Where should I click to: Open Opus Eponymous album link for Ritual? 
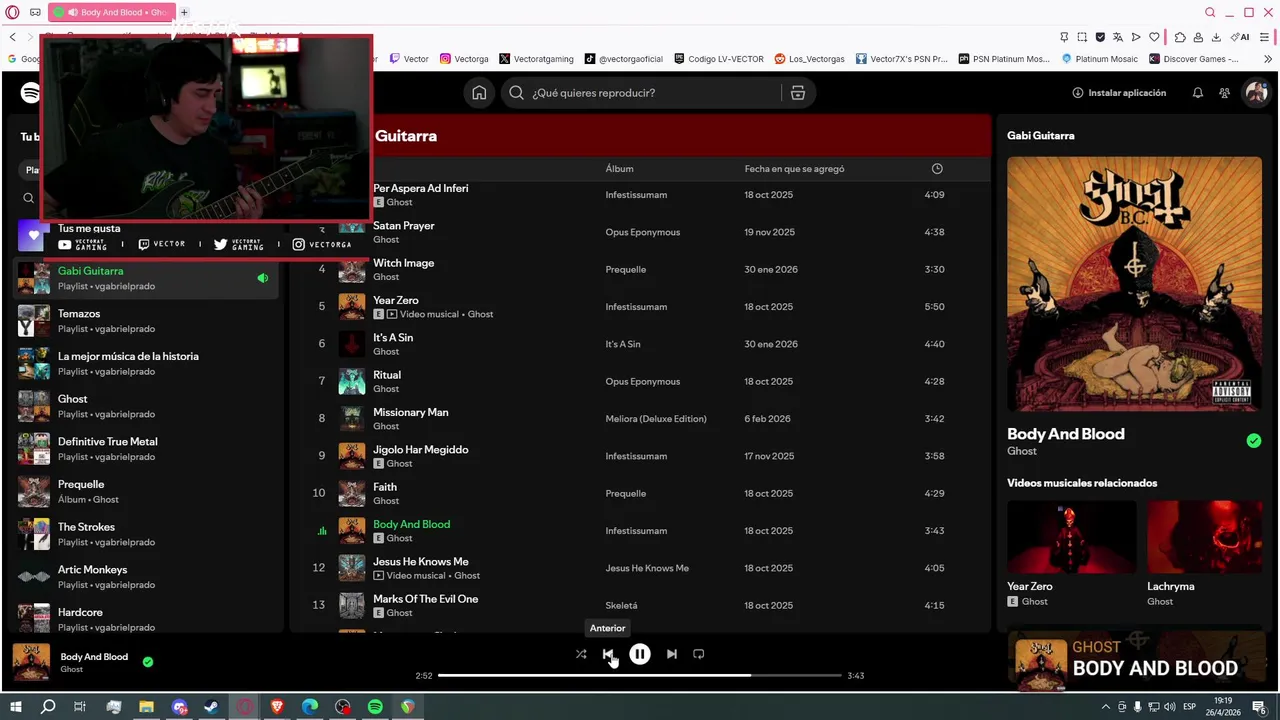coord(642,382)
